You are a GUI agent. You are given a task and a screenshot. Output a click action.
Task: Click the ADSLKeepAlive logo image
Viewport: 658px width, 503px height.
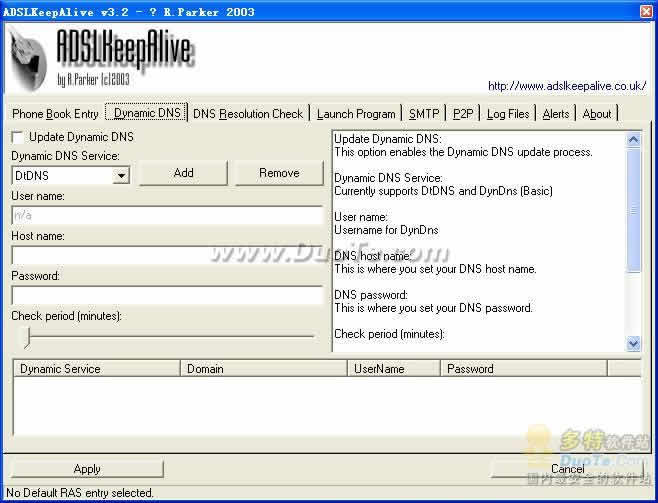(101, 58)
